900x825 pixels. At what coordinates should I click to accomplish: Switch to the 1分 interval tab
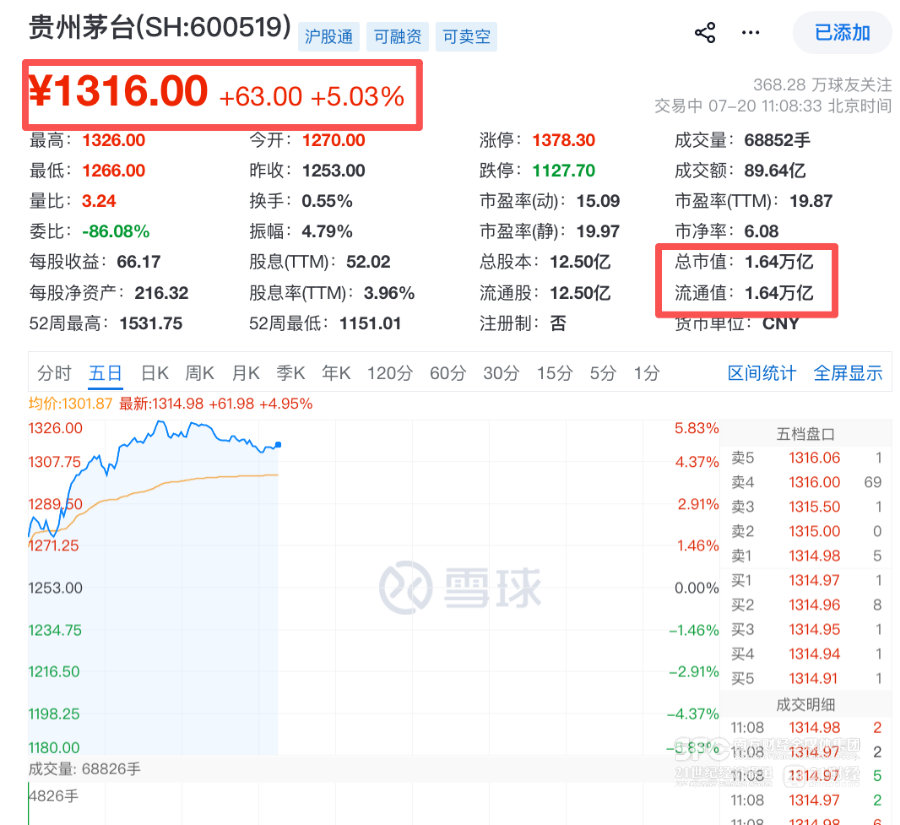point(647,373)
